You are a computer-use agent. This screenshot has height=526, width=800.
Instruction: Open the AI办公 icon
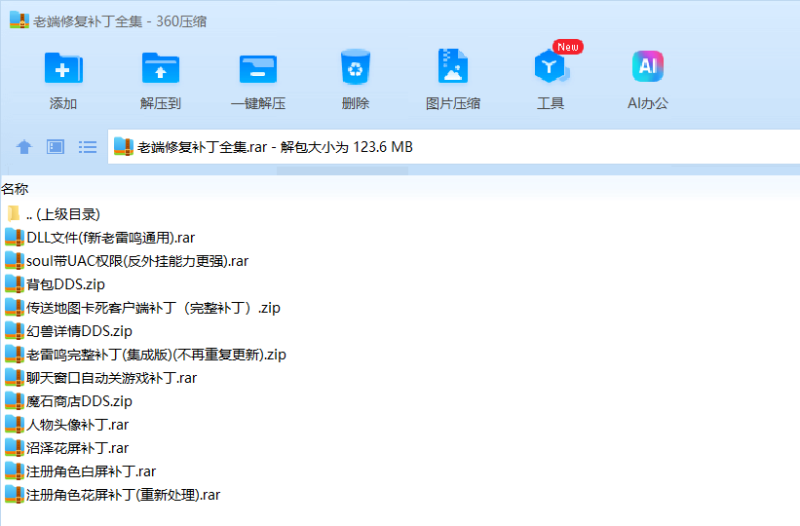647,66
